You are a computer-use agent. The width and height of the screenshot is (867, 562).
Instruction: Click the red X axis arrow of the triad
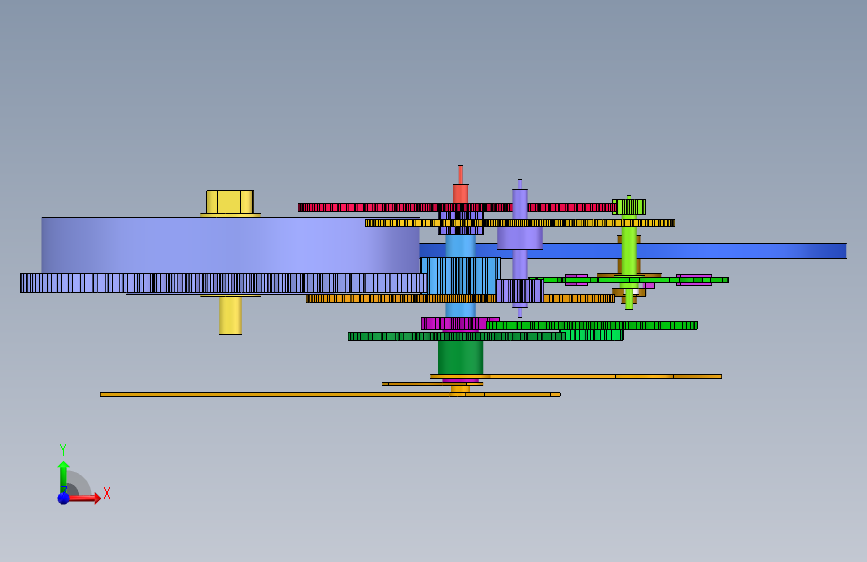[x=85, y=498]
